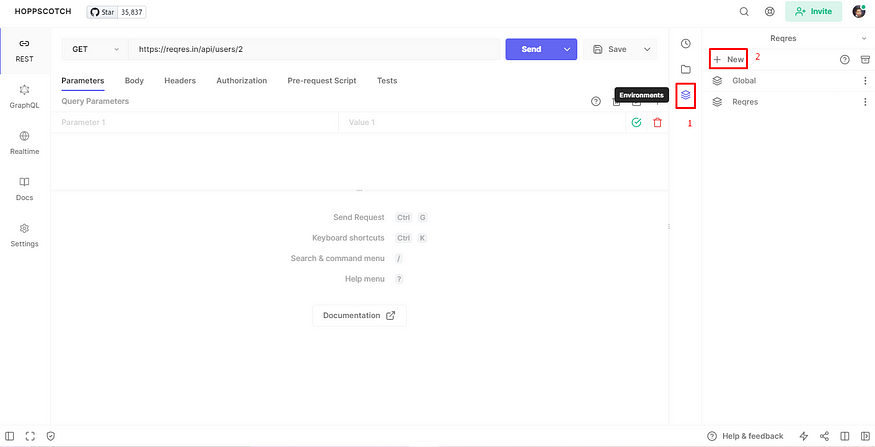The image size is (875, 447).
Task: Open Help & feedback
Action: point(745,436)
